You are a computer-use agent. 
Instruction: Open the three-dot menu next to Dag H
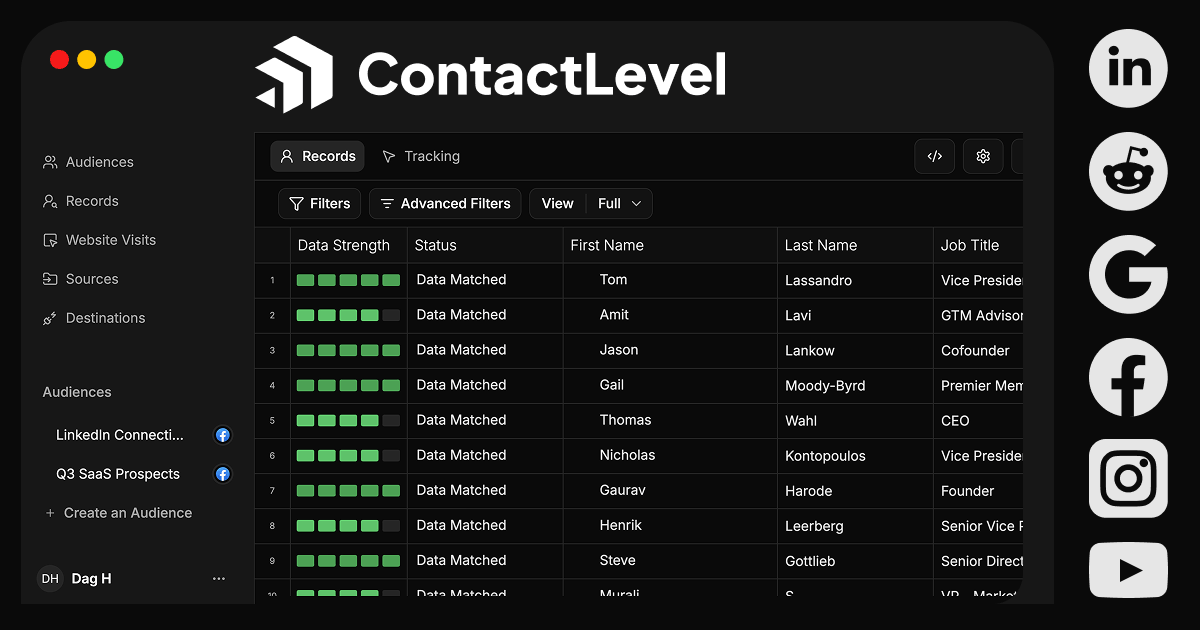(x=219, y=579)
